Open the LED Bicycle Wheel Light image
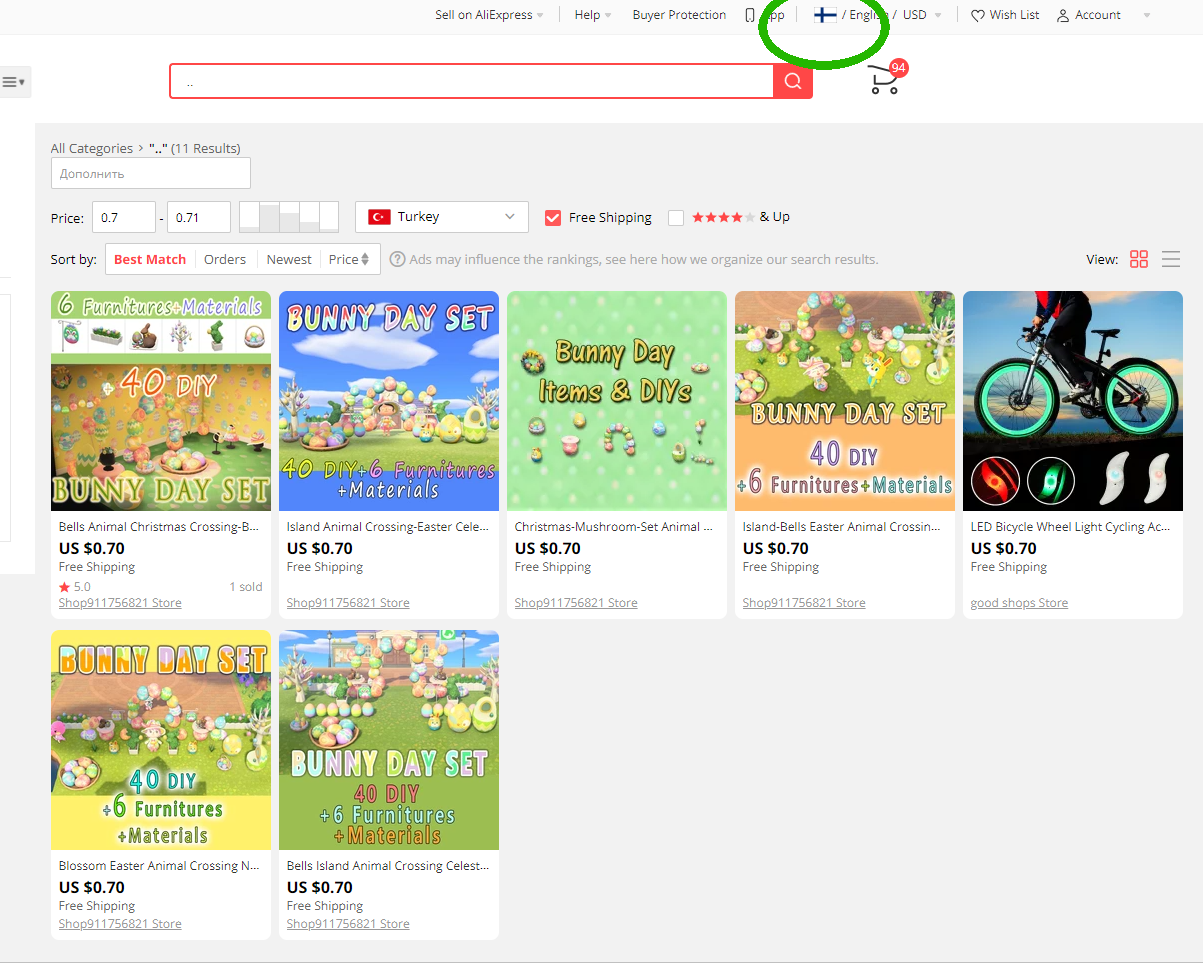The height and width of the screenshot is (963, 1203). 1073,401
